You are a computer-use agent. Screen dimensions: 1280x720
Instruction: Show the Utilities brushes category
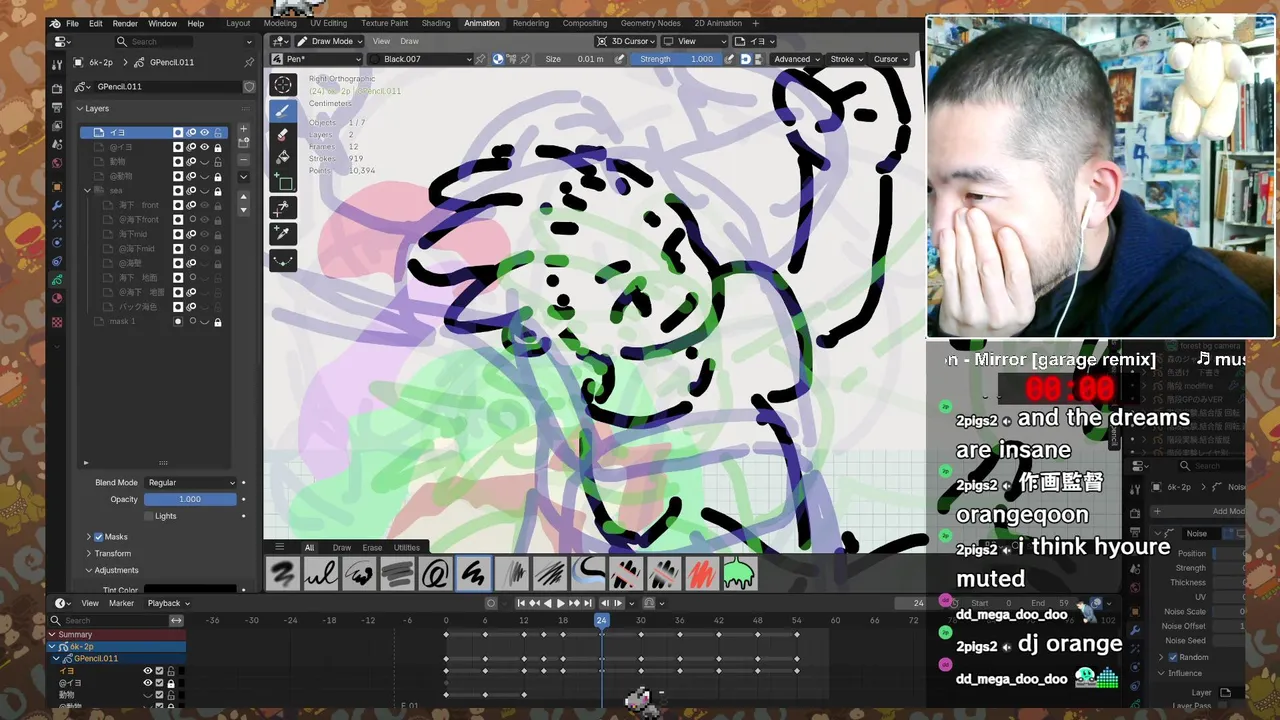point(407,547)
